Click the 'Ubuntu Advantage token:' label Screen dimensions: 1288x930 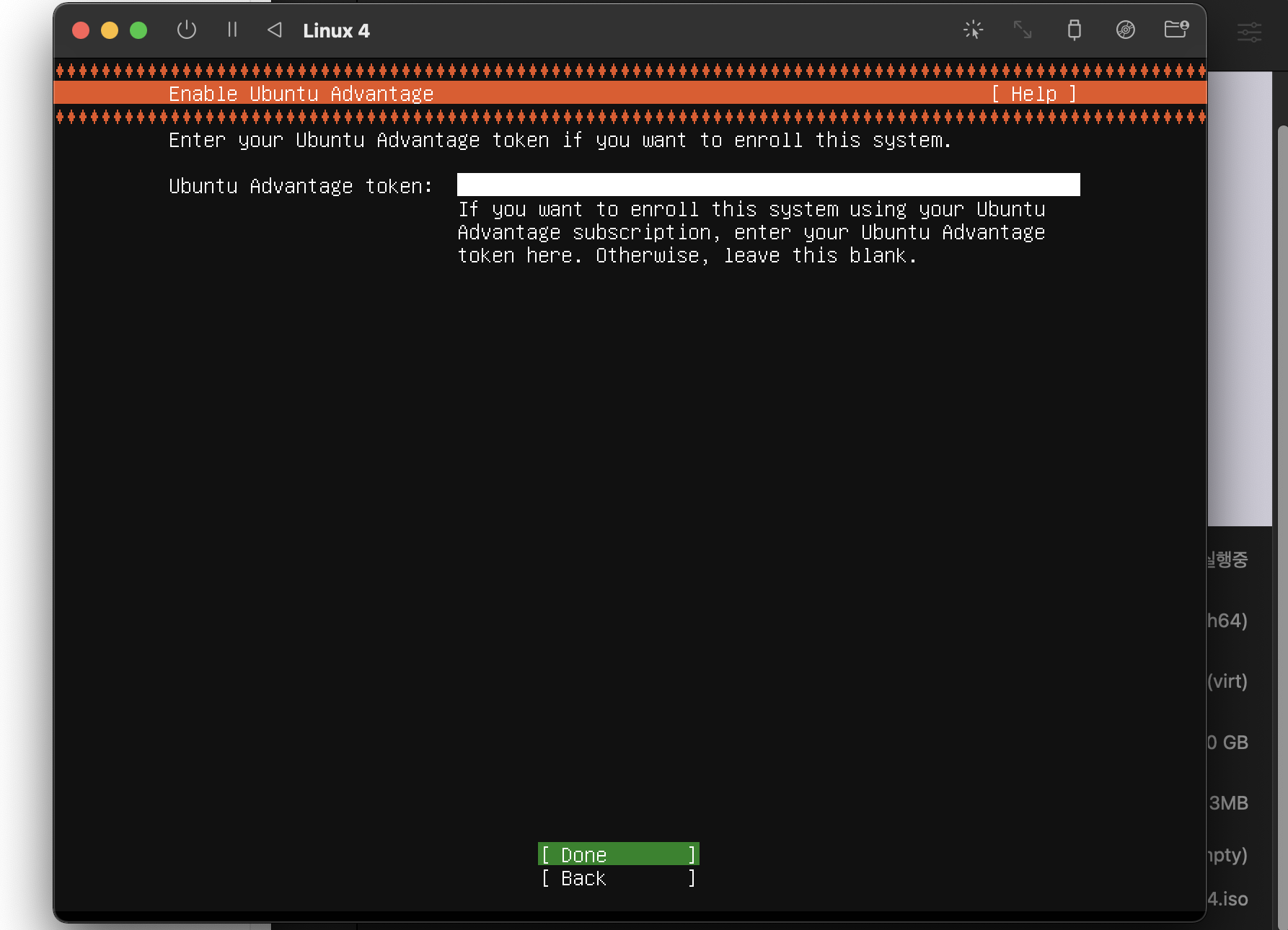click(301, 186)
